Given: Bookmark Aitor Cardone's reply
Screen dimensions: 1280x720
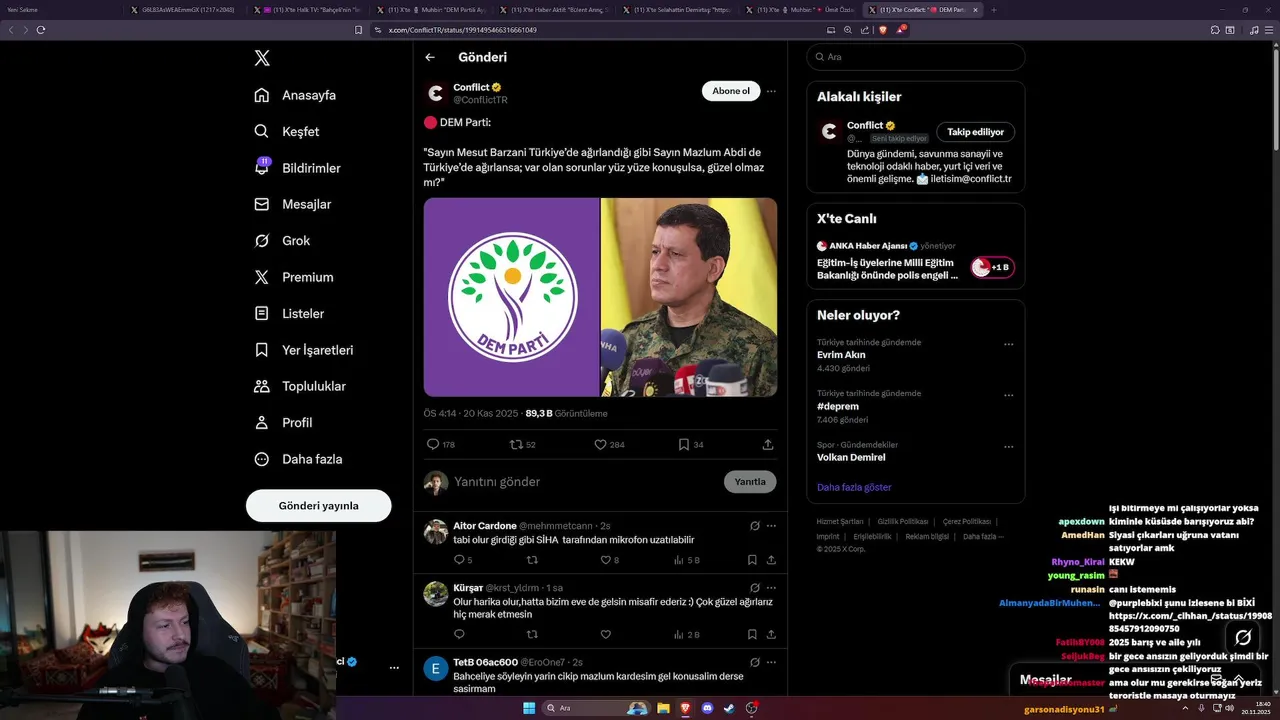Looking at the screenshot, I should click(752, 560).
